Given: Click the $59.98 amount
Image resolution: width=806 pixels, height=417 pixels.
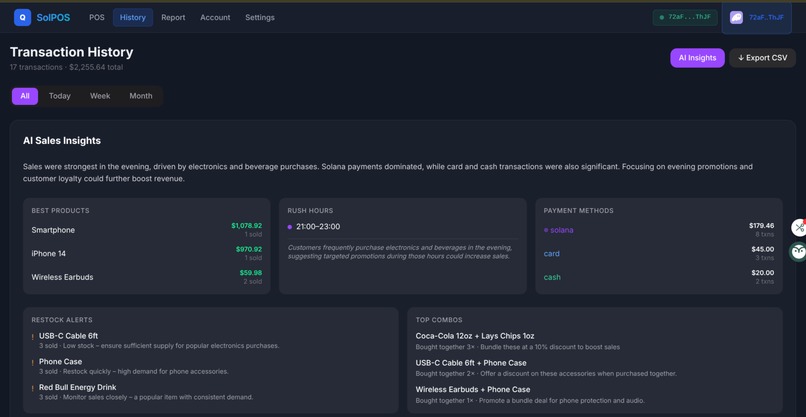Looking at the screenshot, I should pos(250,273).
